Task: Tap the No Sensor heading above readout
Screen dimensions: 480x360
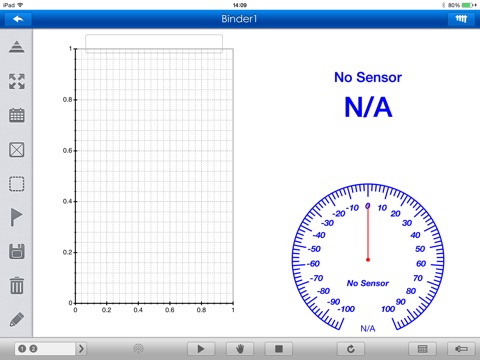Action: click(x=368, y=77)
